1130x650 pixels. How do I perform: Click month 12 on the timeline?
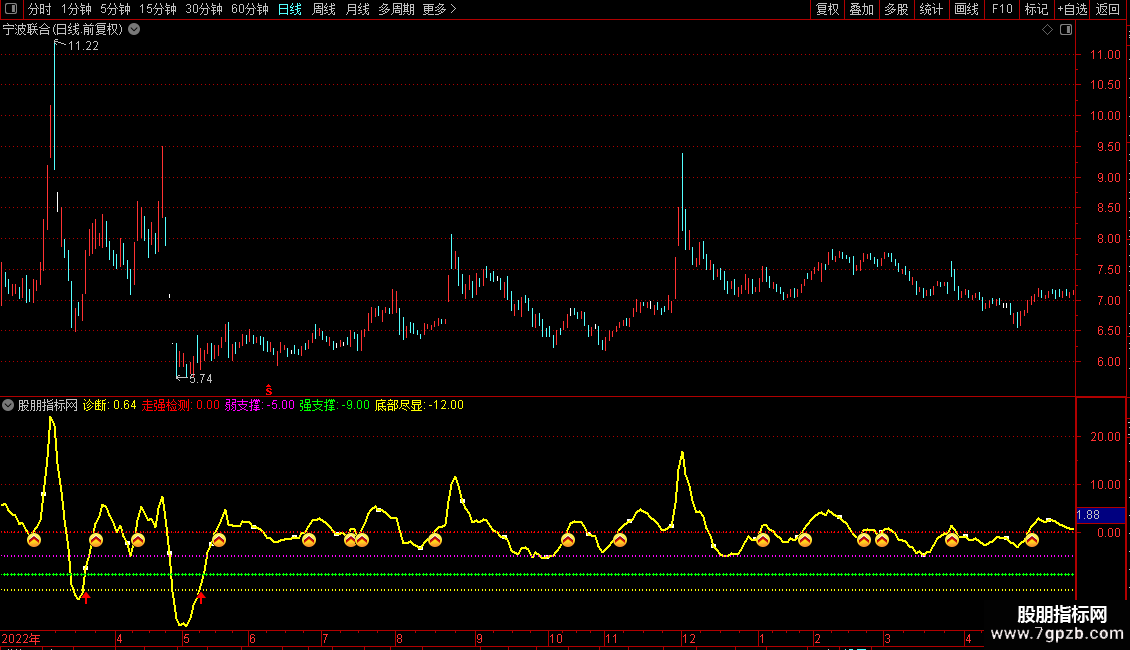689,638
